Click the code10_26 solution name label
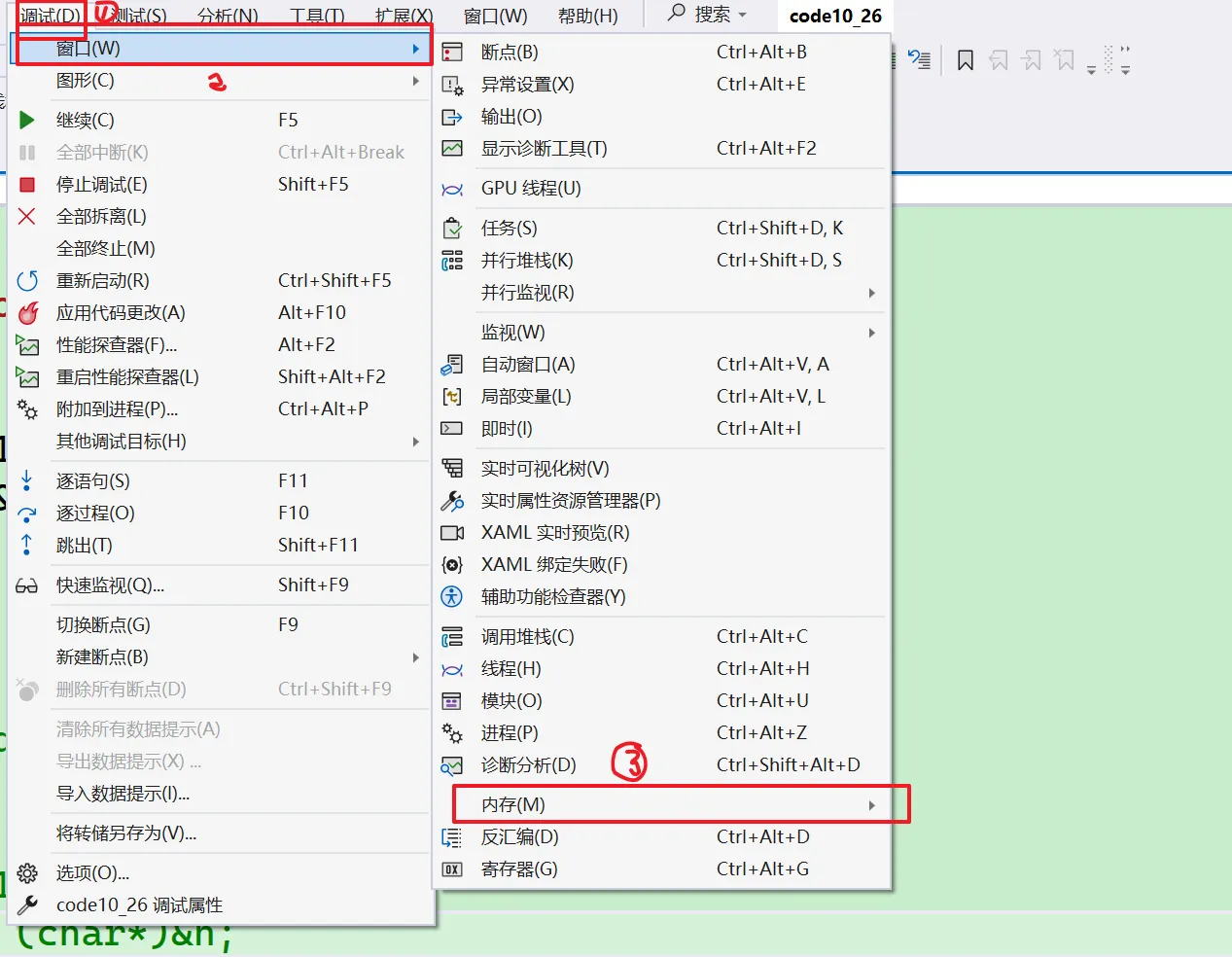 pos(835,16)
